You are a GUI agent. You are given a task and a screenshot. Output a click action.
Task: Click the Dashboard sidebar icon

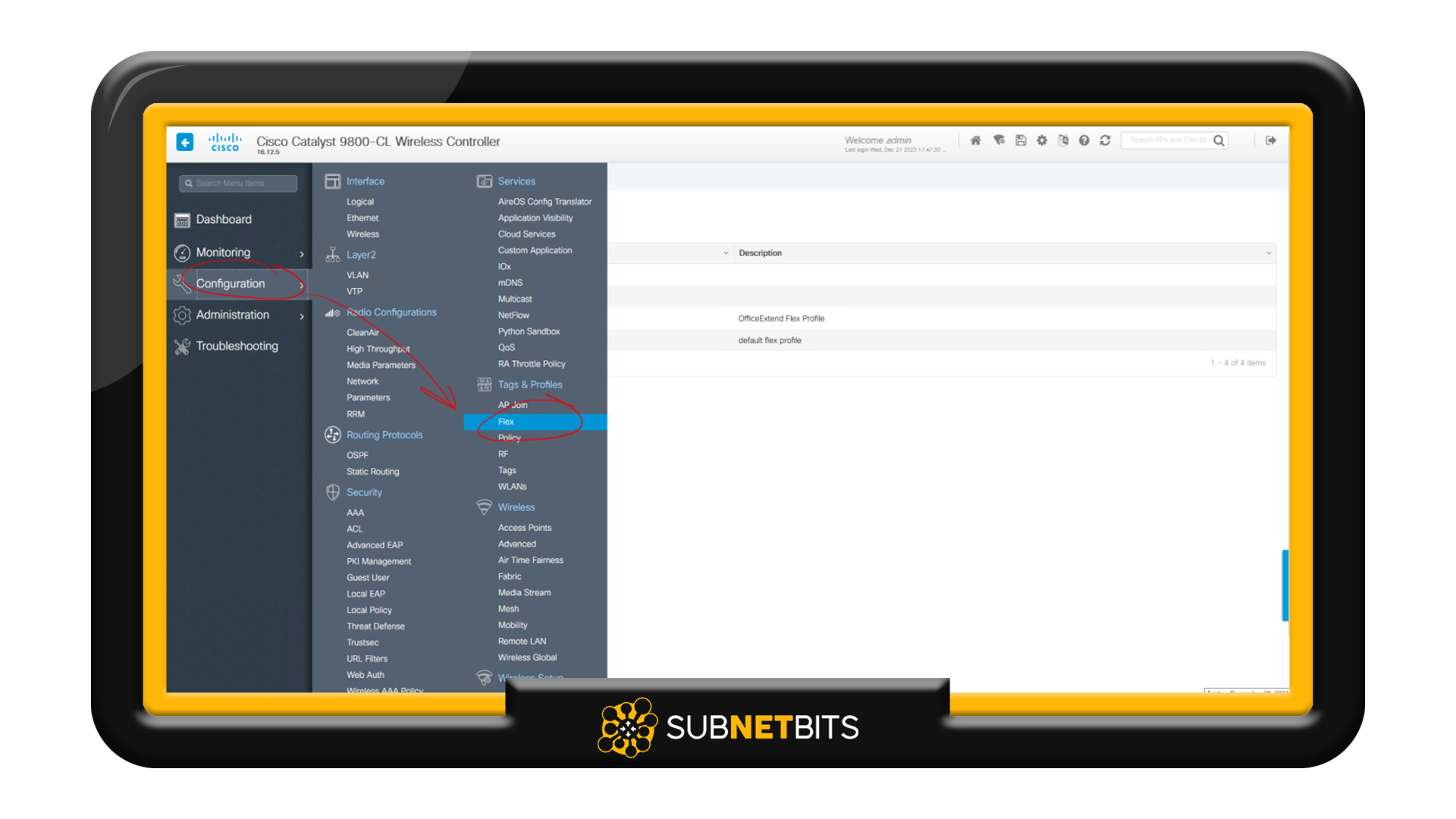[182, 220]
